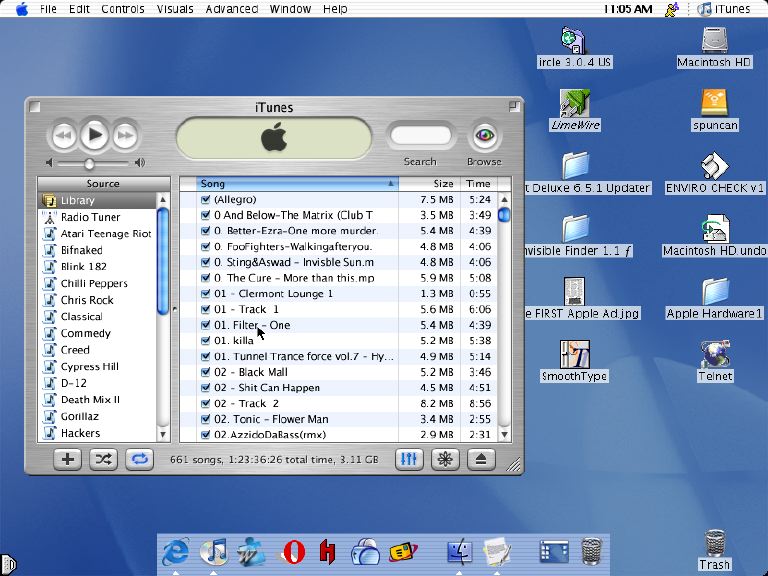Screen dimensions: 768x576
Task: Skip to previous track with rewind button
Action: [x=64, y=136]
